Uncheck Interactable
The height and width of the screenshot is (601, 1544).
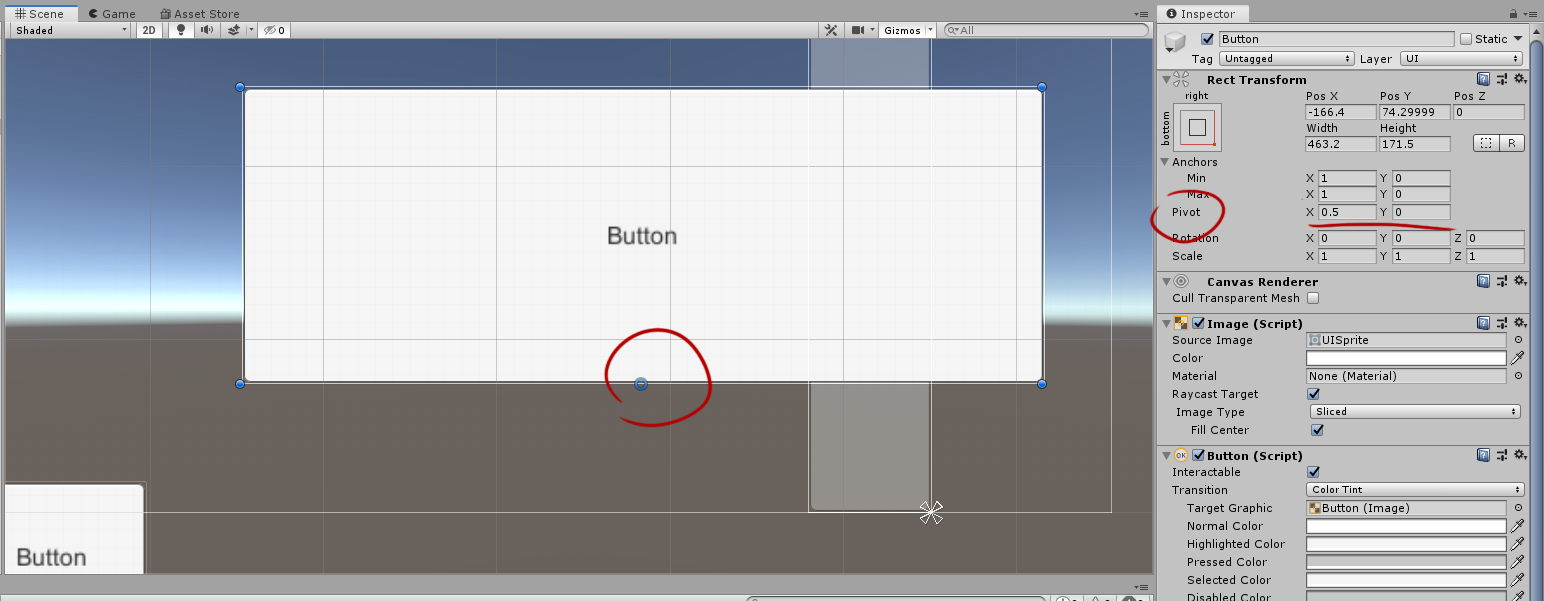pyautogui.click(x=1313, y=472)
